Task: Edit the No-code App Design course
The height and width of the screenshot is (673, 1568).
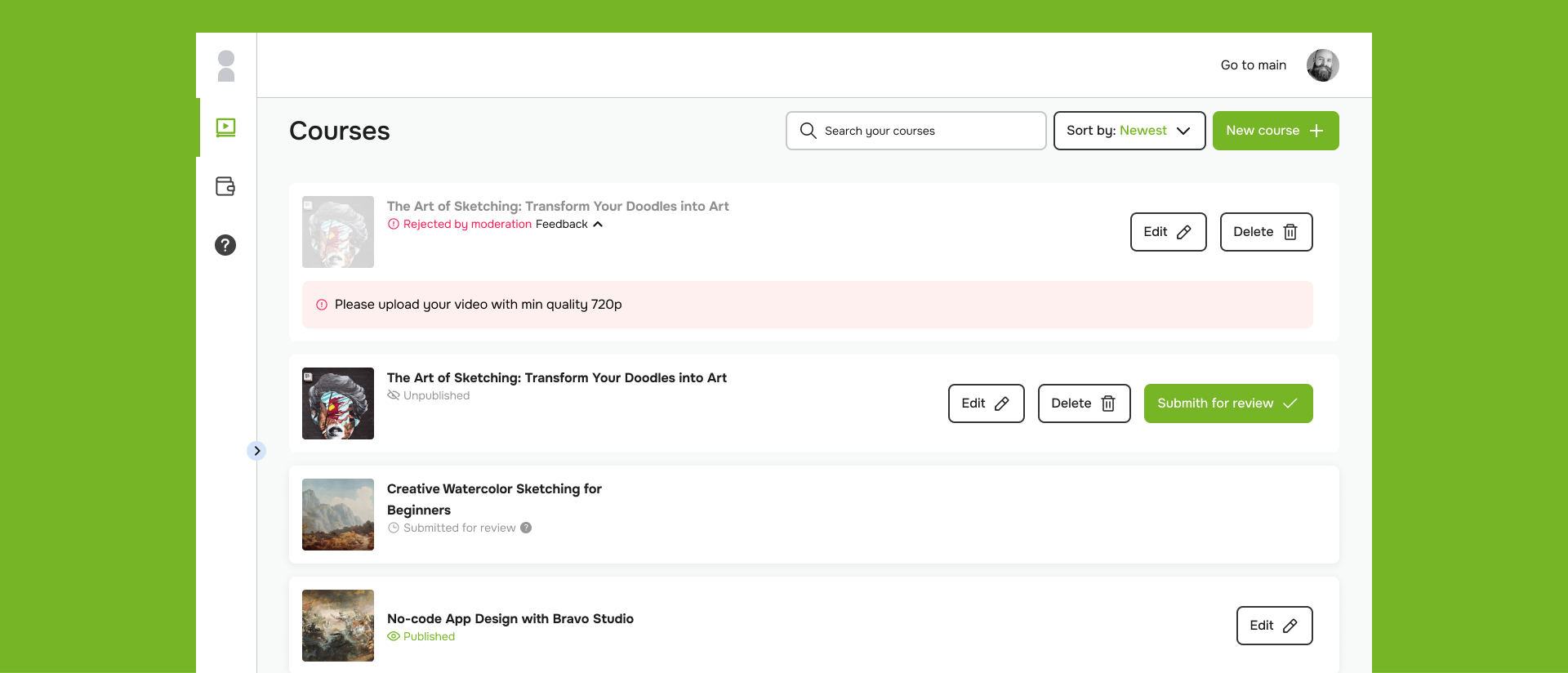Action: pyautogui.click(x=1274, y=626)
